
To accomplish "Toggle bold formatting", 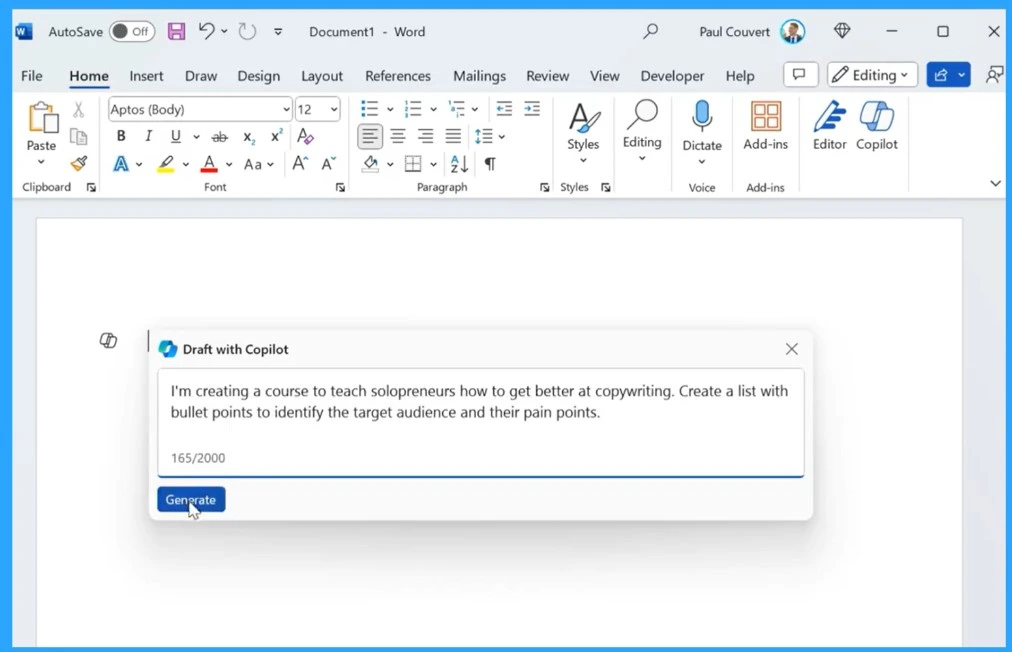I will [121, 137].
